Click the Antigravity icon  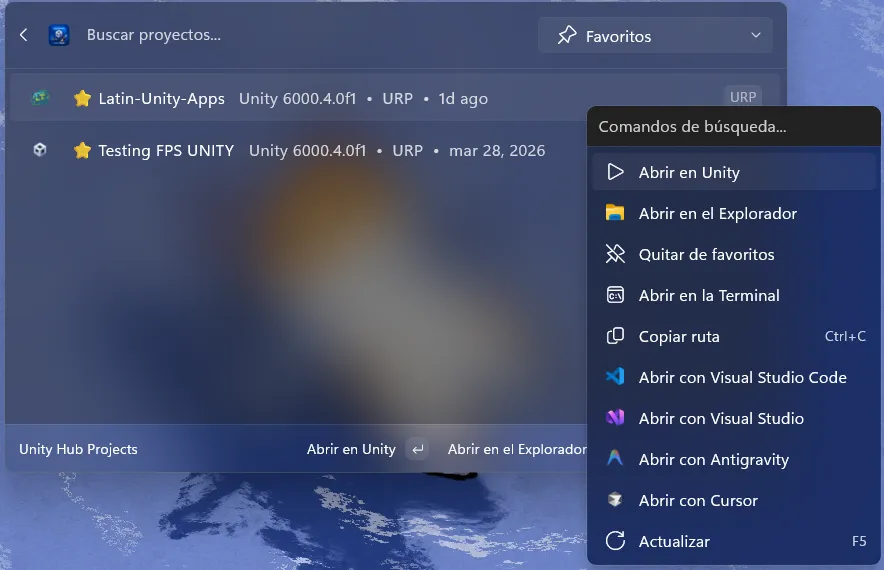pyautogui.click(x=615, y=458)
